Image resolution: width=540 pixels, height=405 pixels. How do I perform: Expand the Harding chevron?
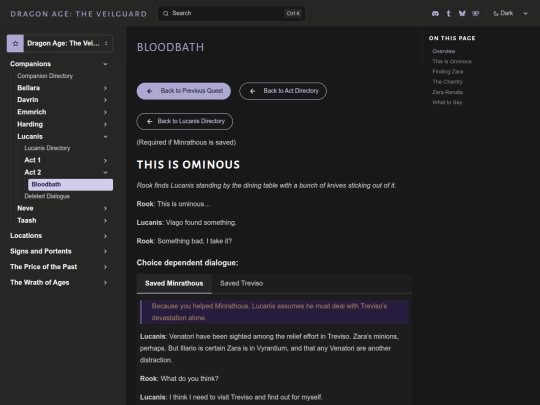point(105,124)
